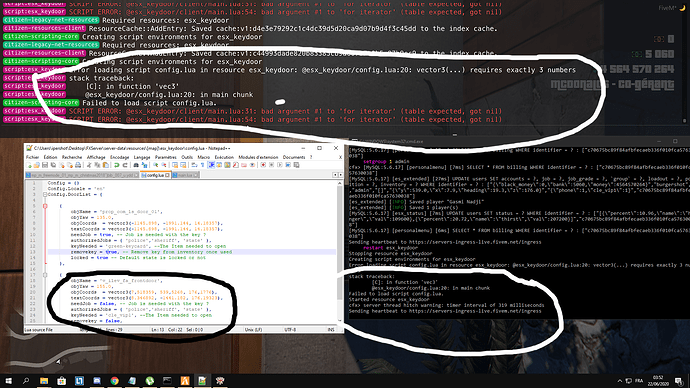The height and width of the screenshot is (388, 690).
Task: Click the Windows Start button
Action: [x=8, y=381]
